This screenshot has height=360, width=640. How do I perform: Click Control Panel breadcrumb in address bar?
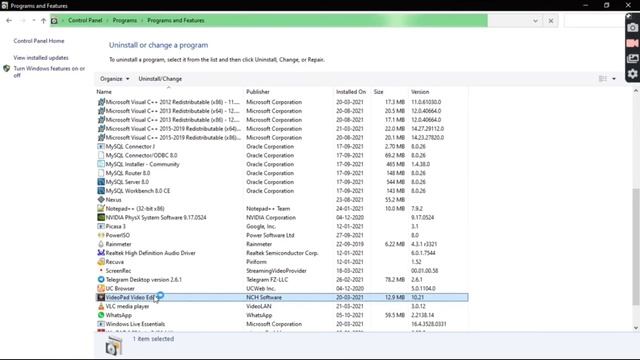85,20
